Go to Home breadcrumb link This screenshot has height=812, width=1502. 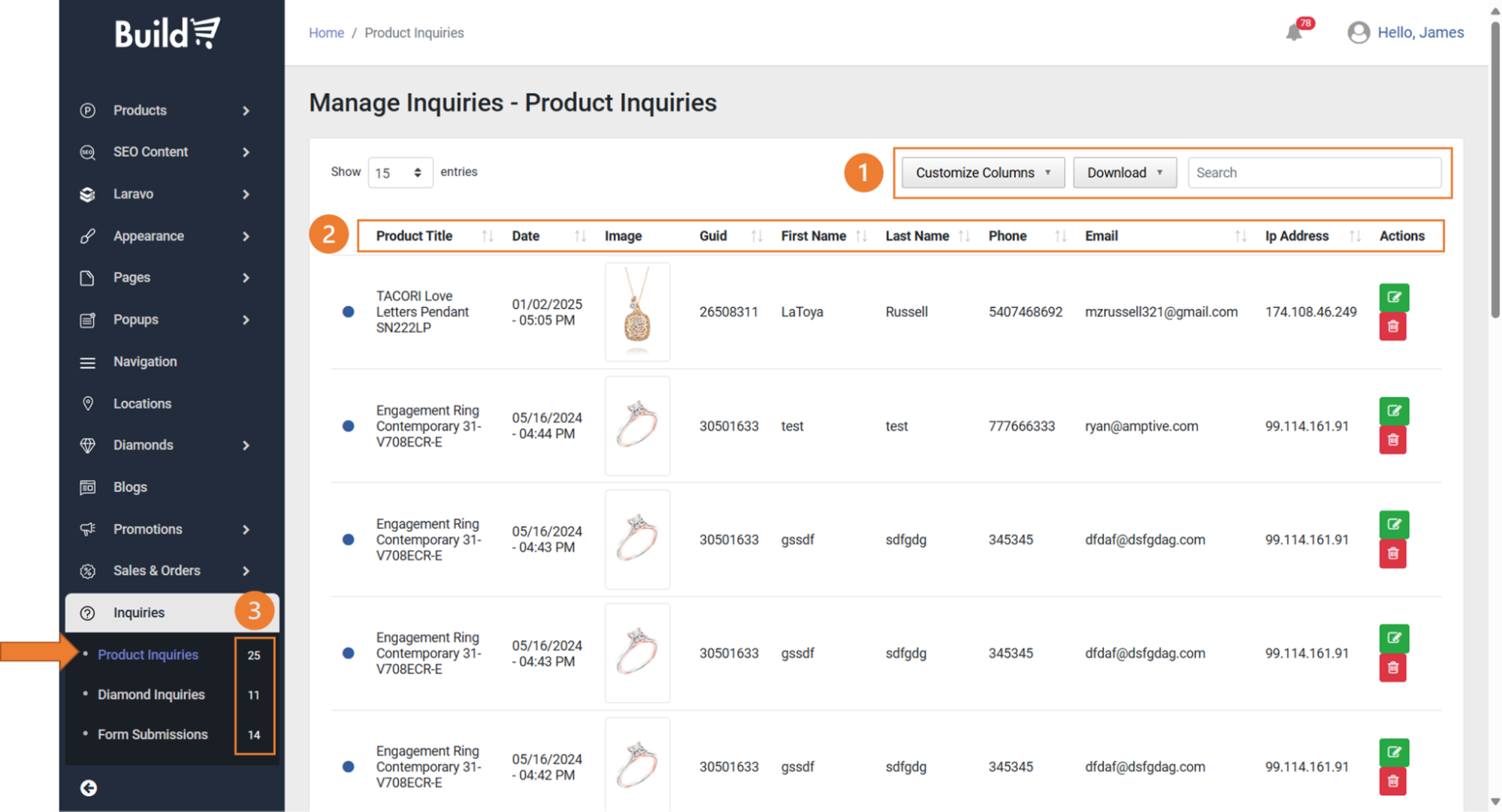(326, 33)
